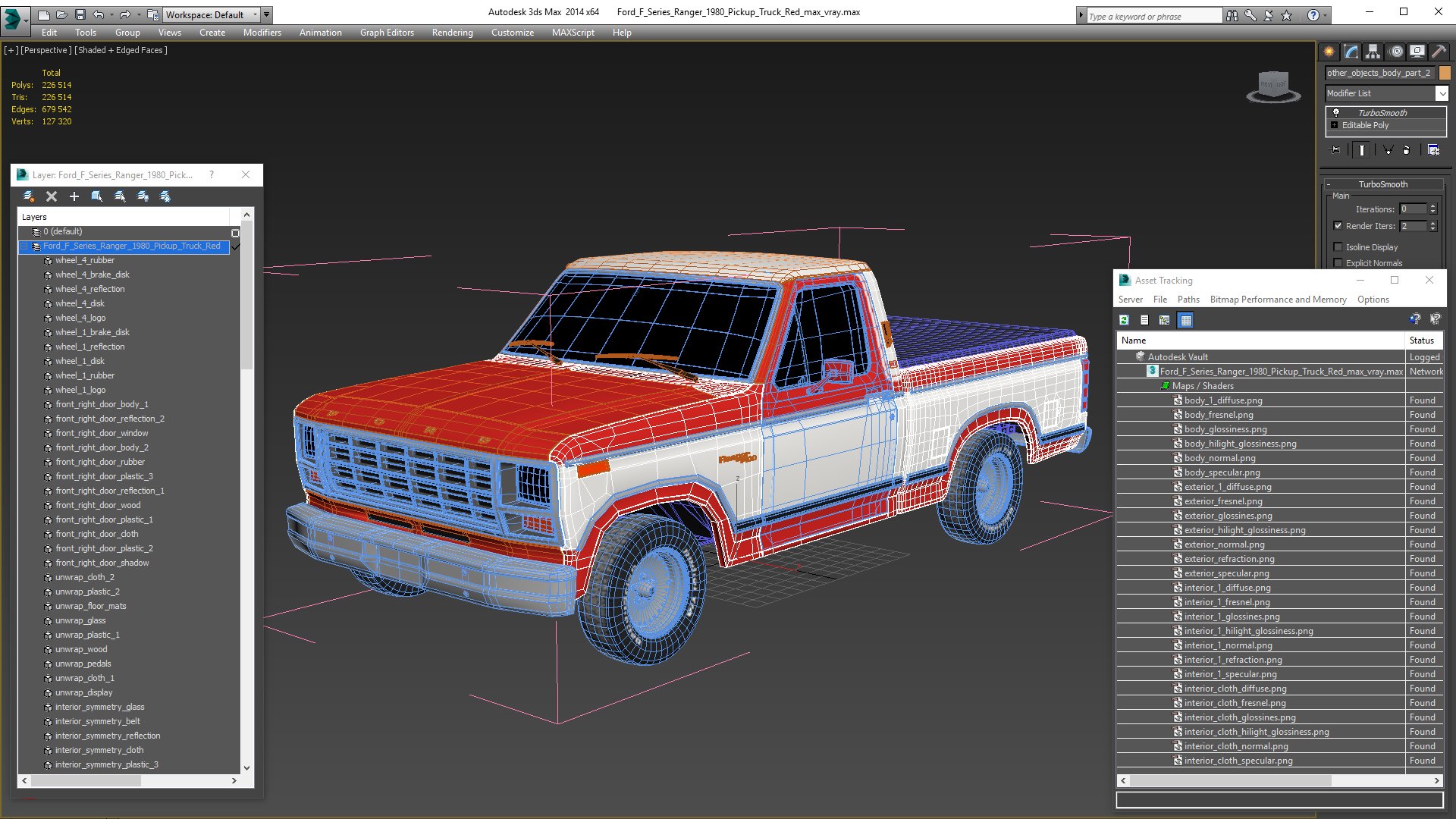Screen dimensions: 1456x819
Task: Open the Help dropdown arrow
Action: pos(1325,15)
